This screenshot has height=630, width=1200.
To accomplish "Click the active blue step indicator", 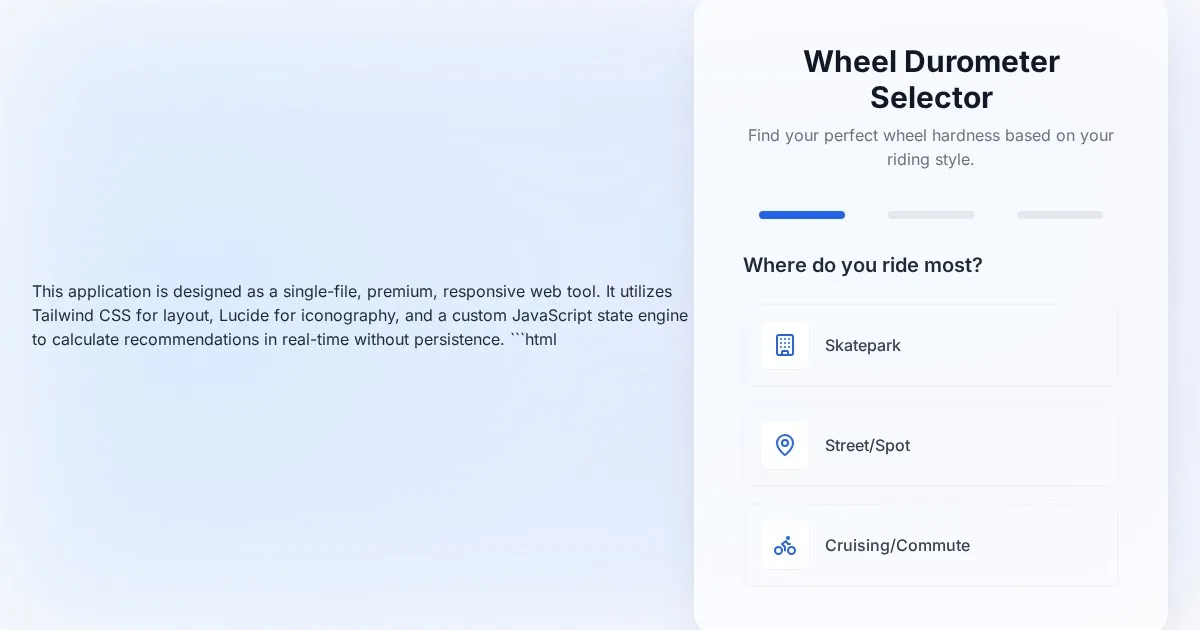I will tap(802, 215).
